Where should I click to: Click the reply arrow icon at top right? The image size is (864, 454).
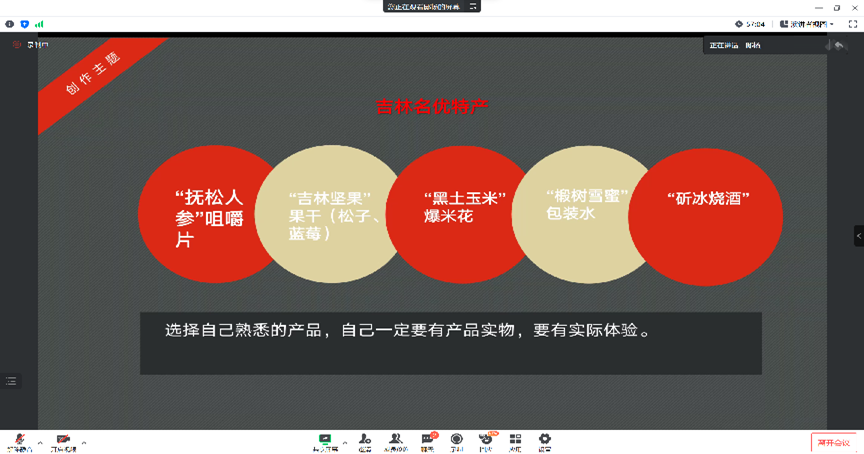point(839,45)
